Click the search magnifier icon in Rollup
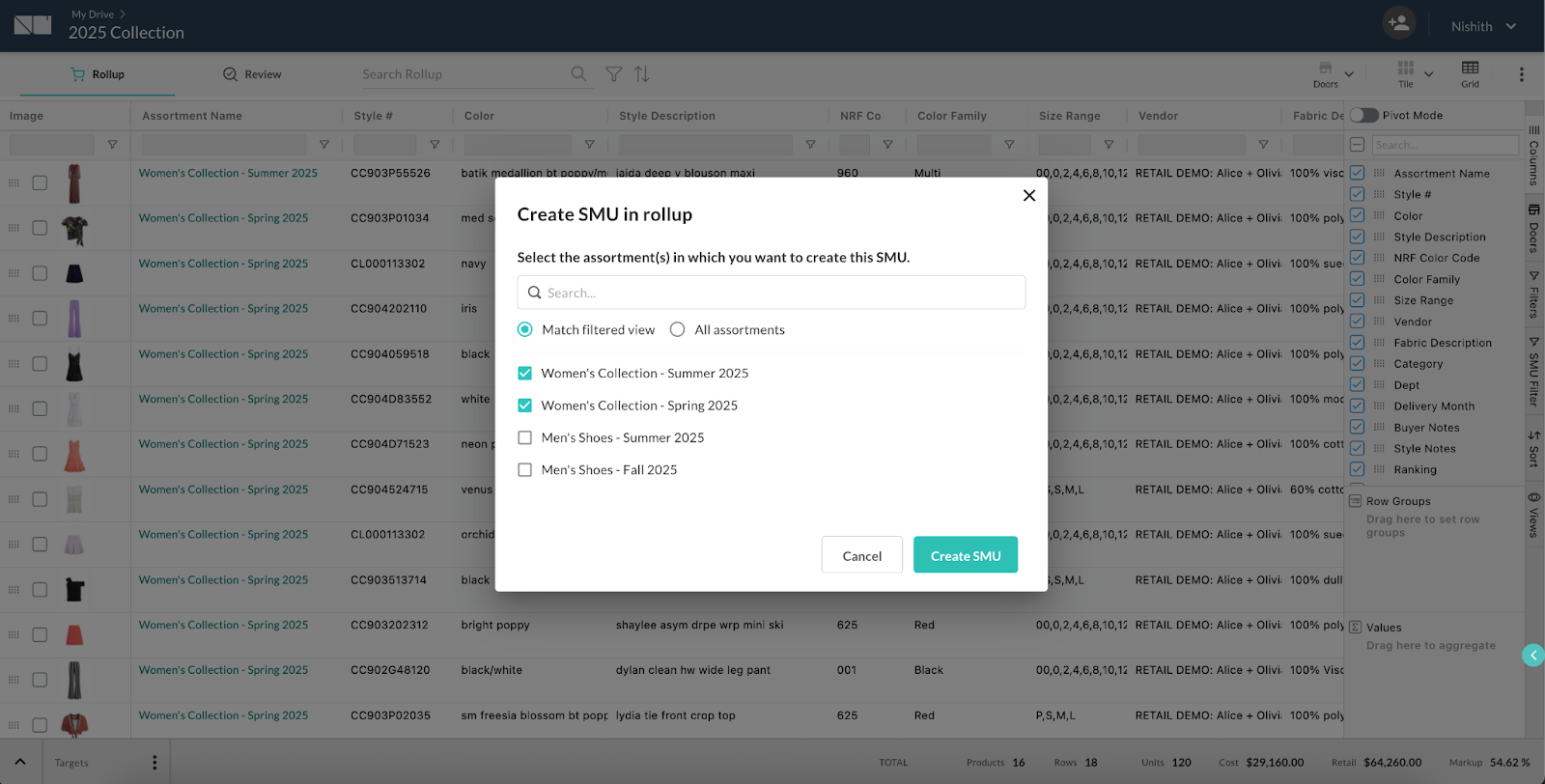 point(578,74)
